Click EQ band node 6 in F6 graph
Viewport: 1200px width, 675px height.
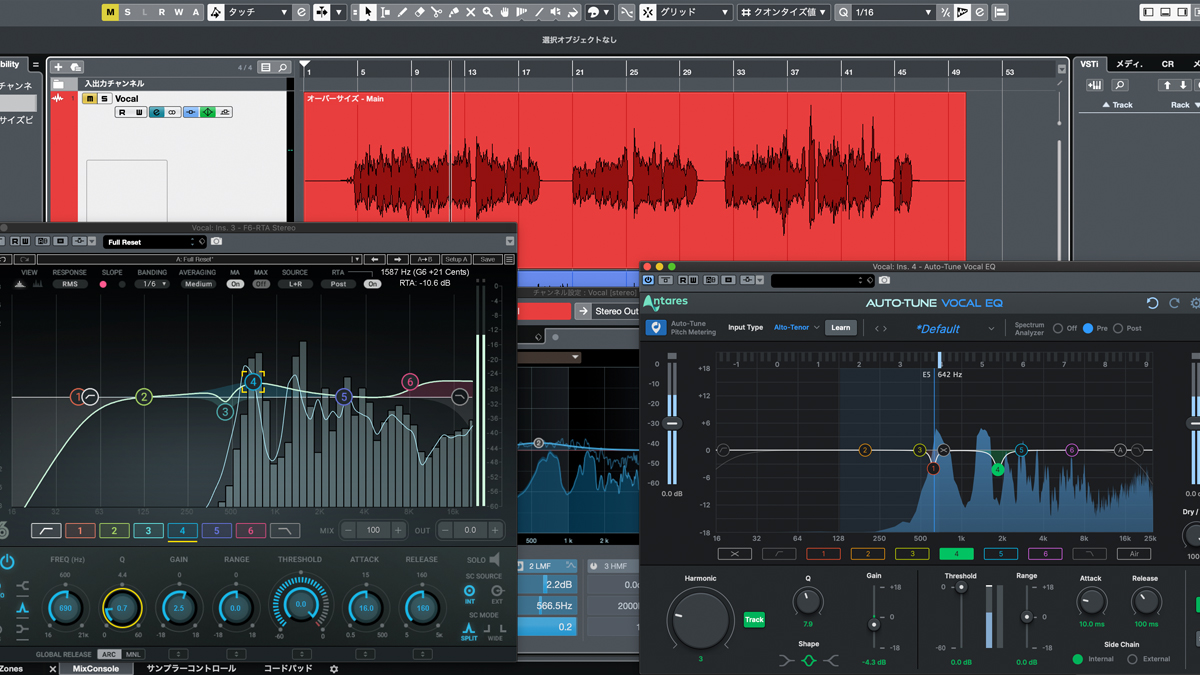point(409,382)
